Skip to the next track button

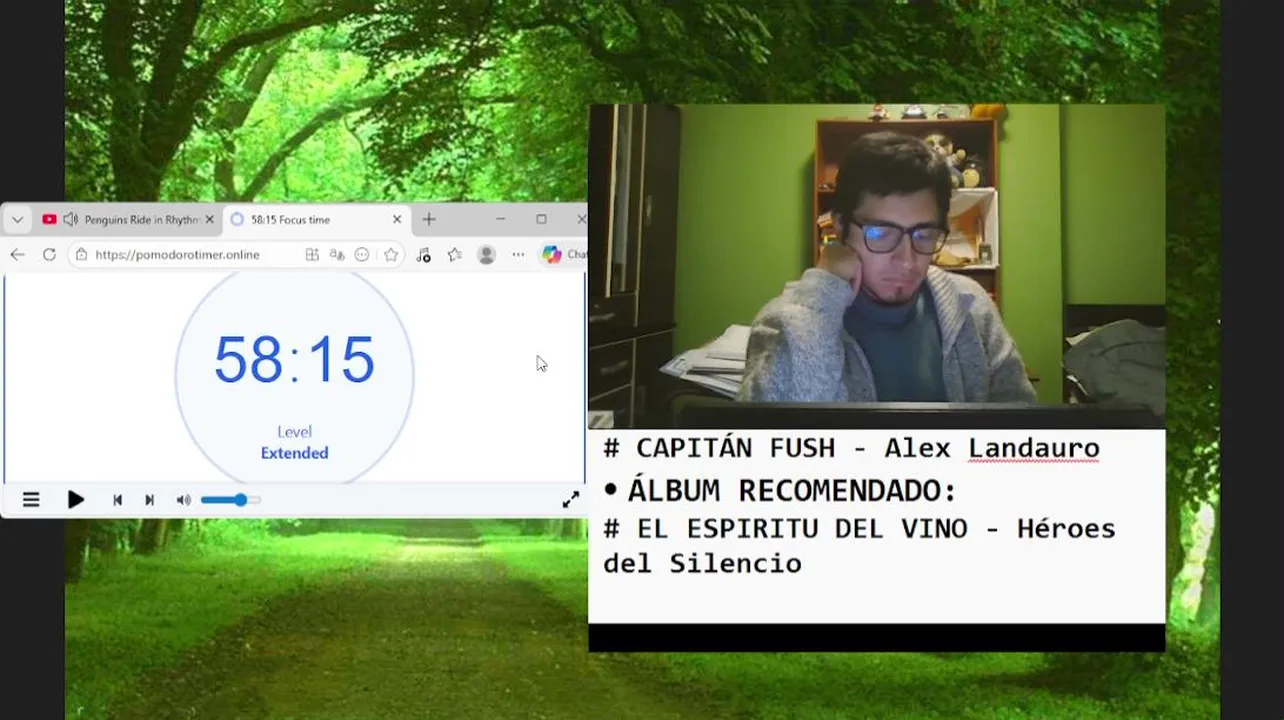click(149, 500)
